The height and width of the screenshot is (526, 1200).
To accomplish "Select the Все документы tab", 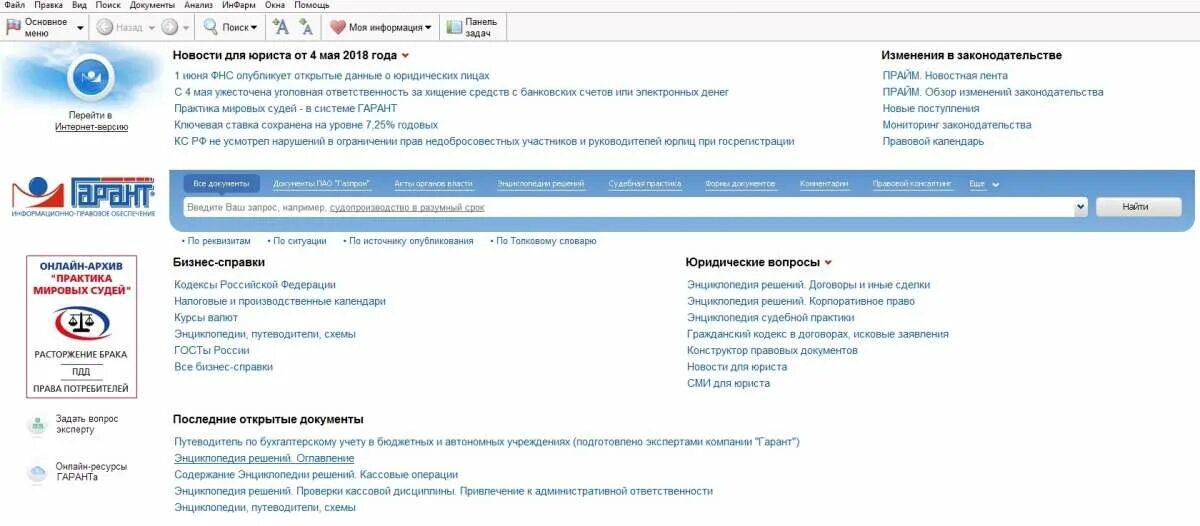I will 221,184.
